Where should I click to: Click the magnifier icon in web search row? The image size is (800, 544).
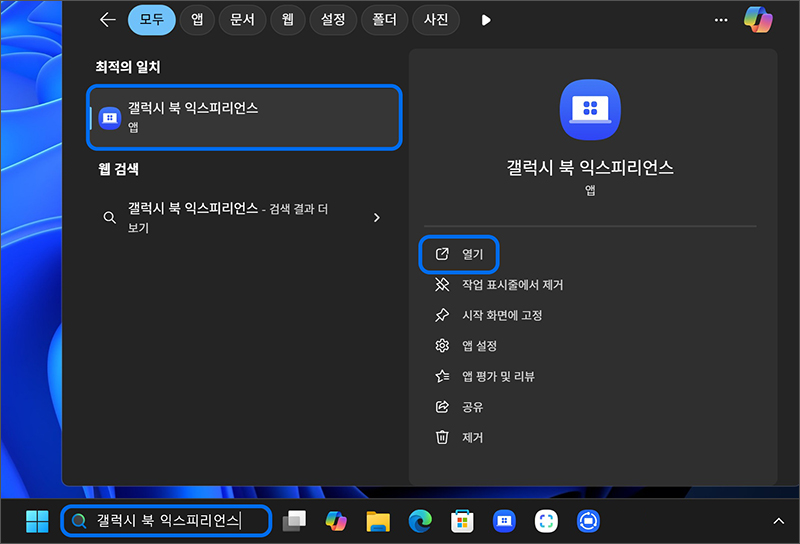pyautogui.click(x=109, y=218)
